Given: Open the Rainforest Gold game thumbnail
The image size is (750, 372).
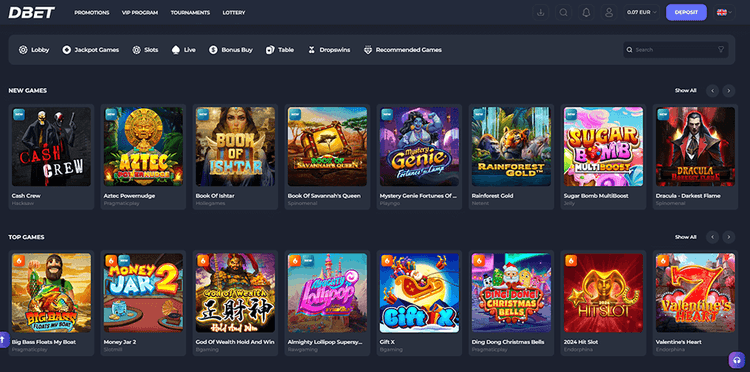Looking at the screenshot, I should click(511, 146).
